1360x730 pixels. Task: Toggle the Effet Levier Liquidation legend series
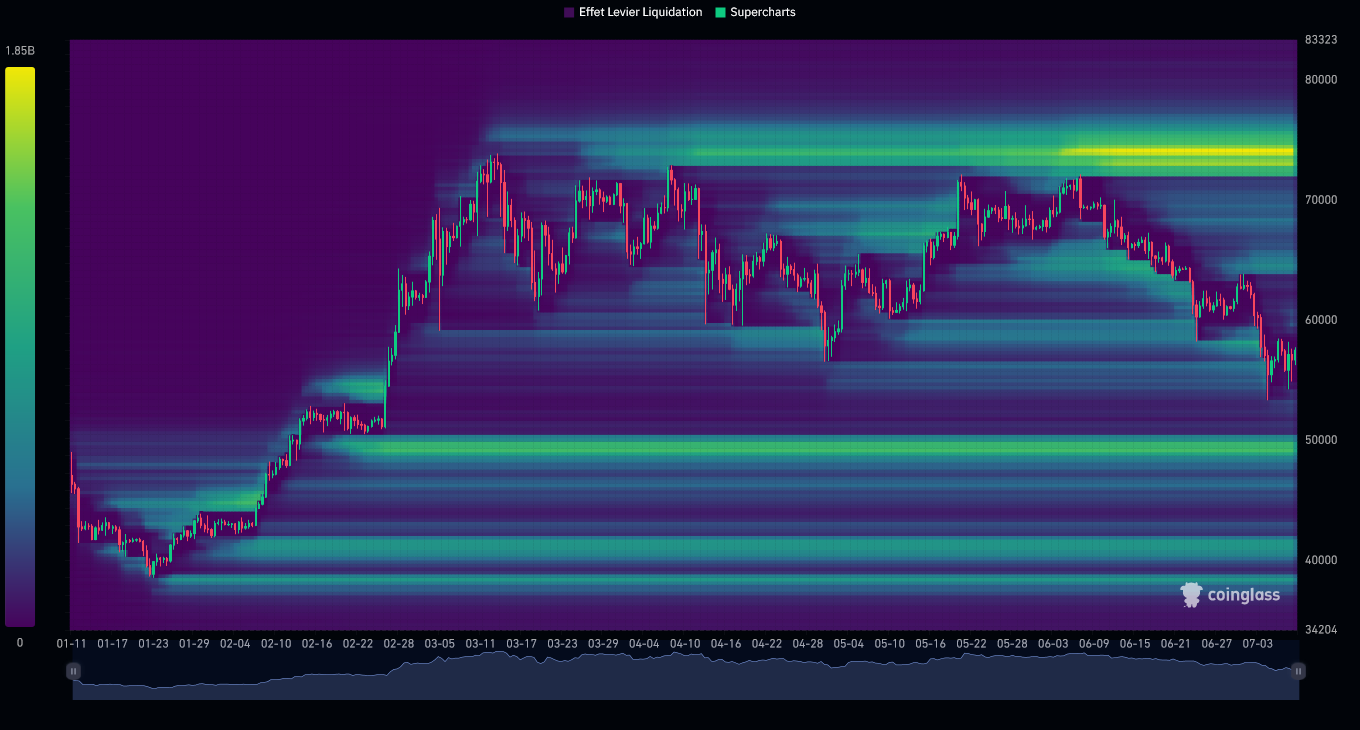click(x=633, y=12)
